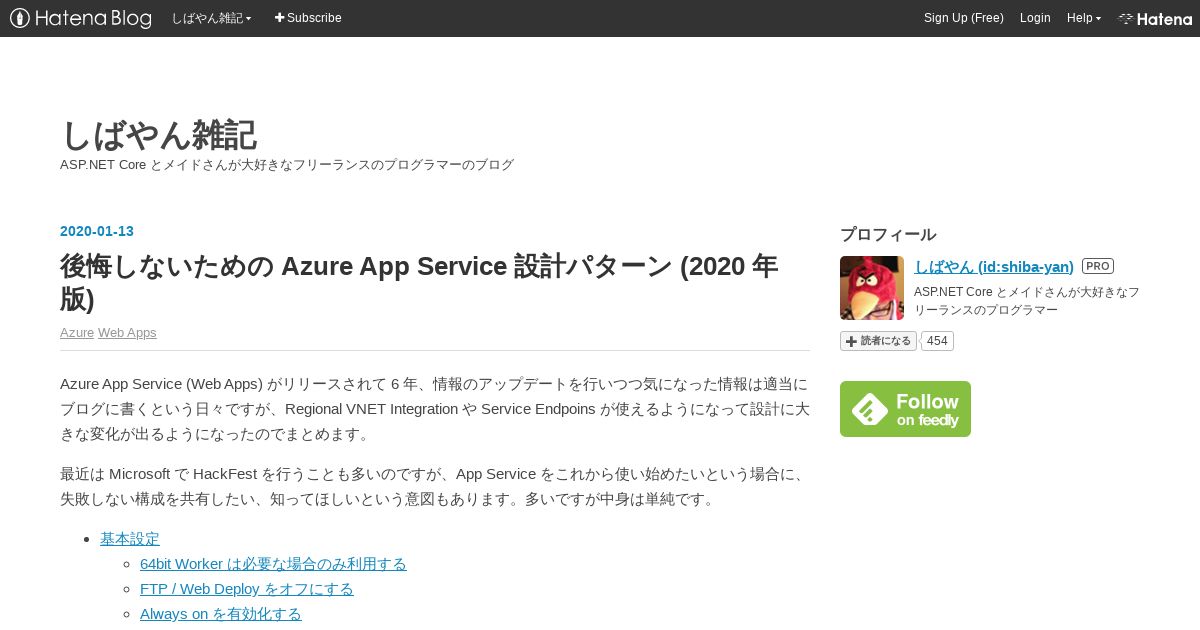Image resolution: width=1200 pixels, height=630 pixels.
Task: Open the Sign Up (Free) link
Action: point(963,18)
